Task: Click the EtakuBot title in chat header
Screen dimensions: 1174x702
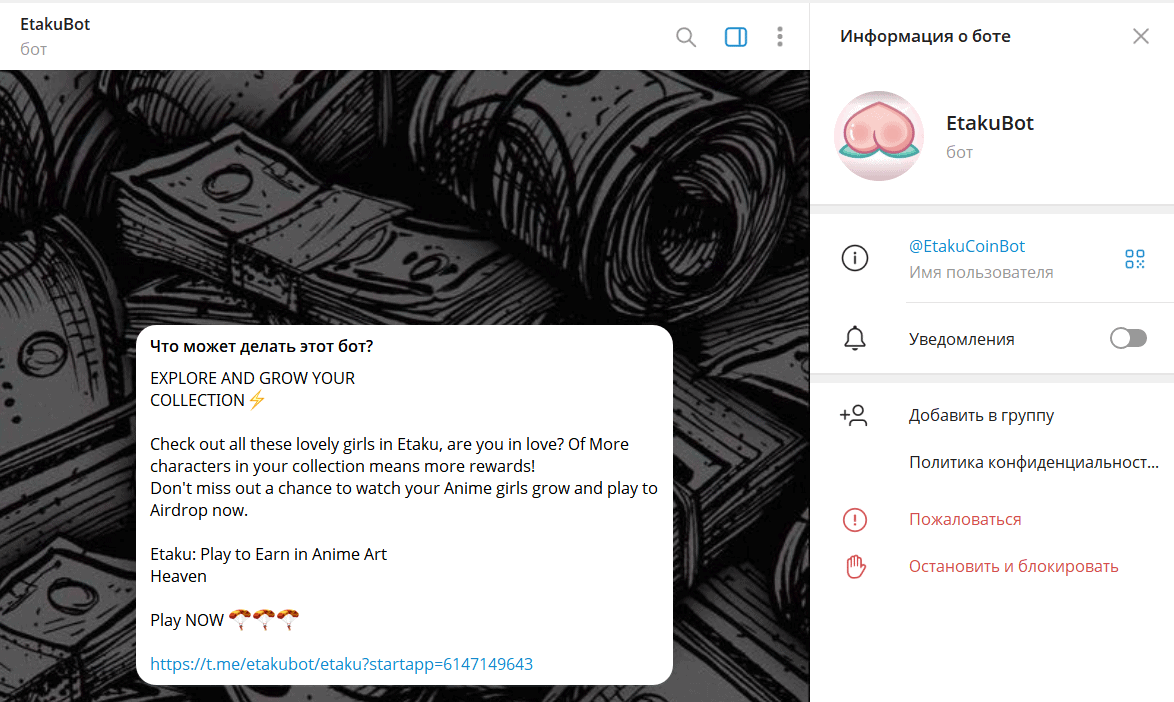Action: point(55,24)
